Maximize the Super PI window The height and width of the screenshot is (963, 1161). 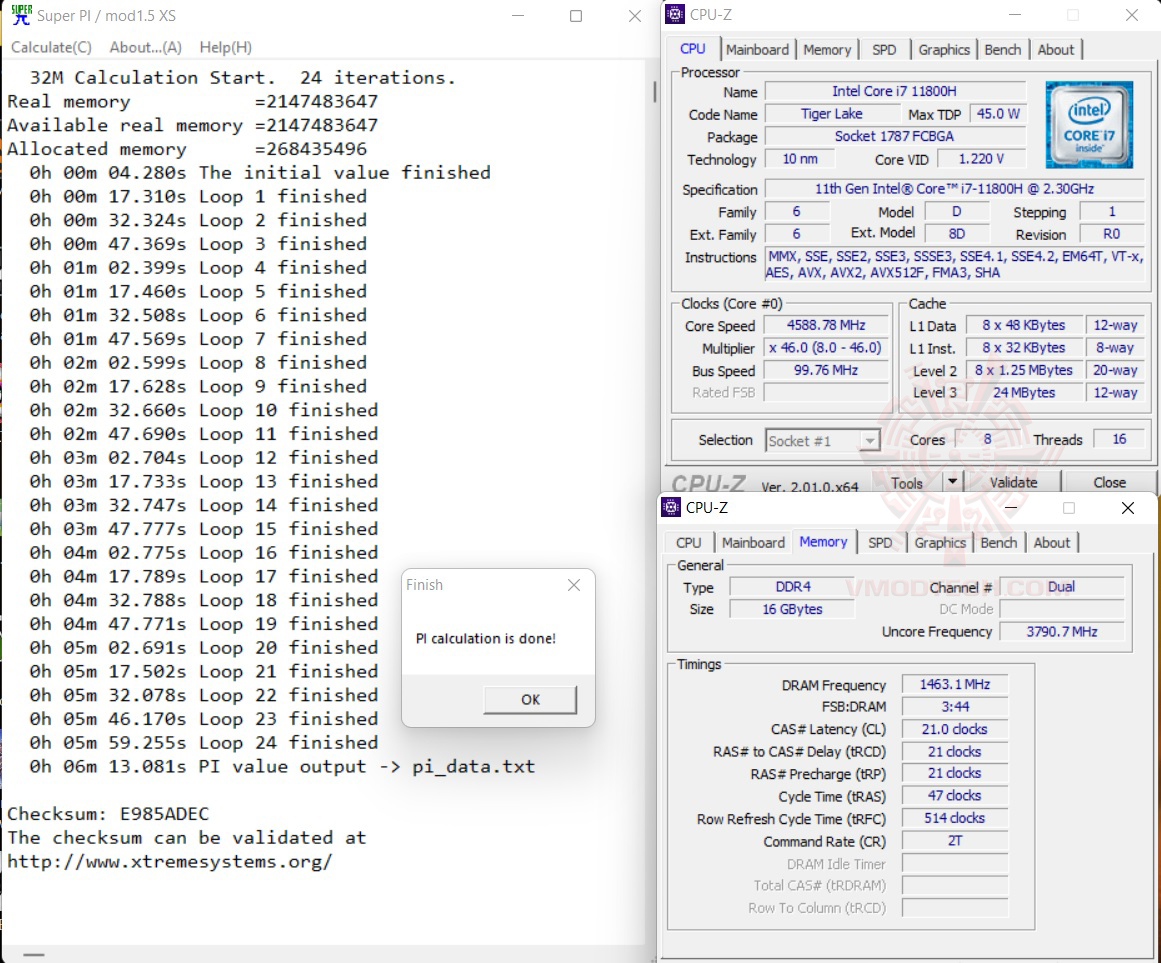click(575, 16)
